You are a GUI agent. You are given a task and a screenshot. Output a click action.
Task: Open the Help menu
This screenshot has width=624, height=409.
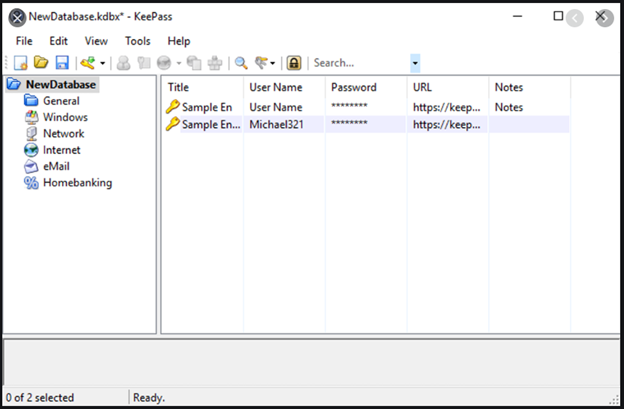point(179,41)
